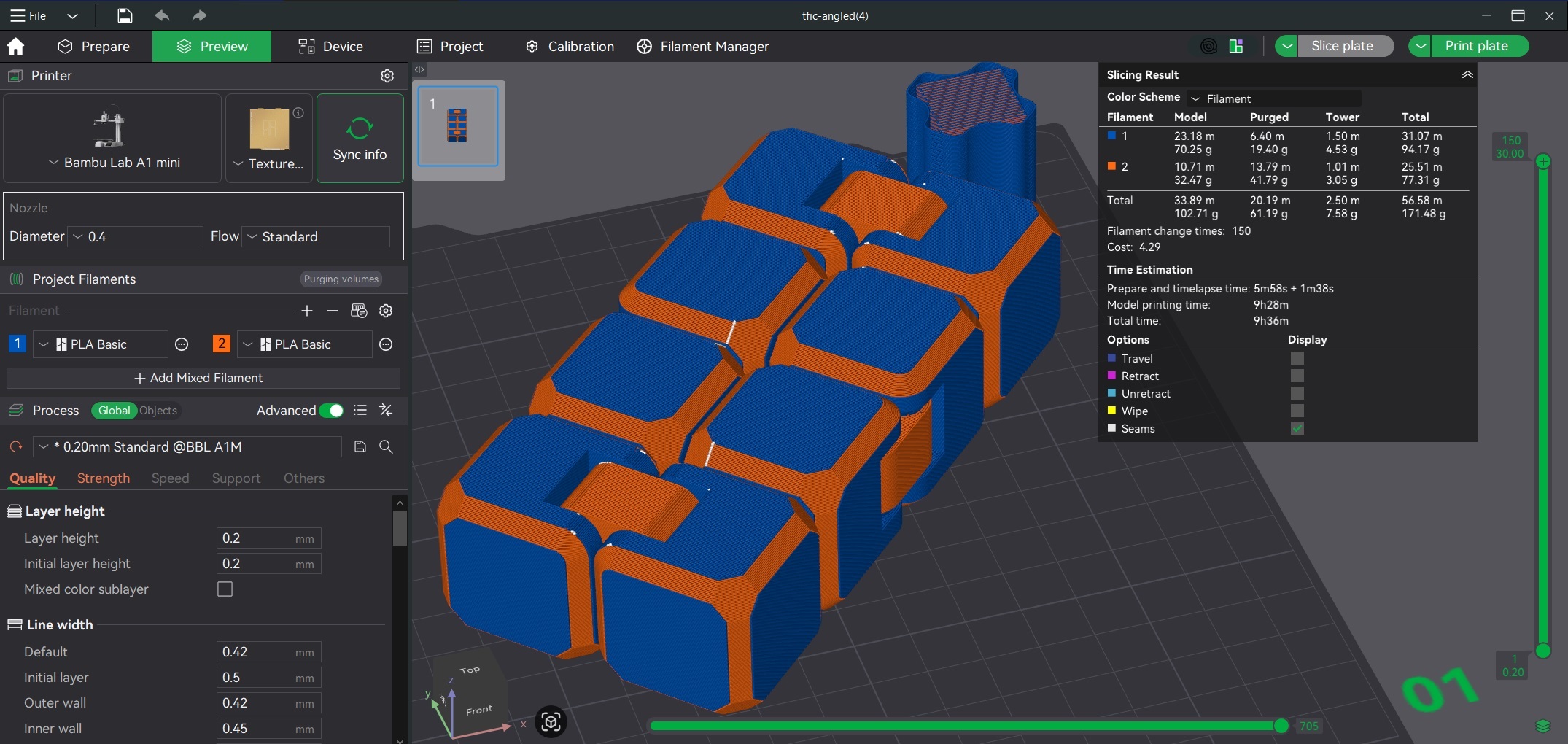Toggle Travel display checkbox
This screenshot has width=1568, height=744.
pyautogui.click(x=1297, y=358)
